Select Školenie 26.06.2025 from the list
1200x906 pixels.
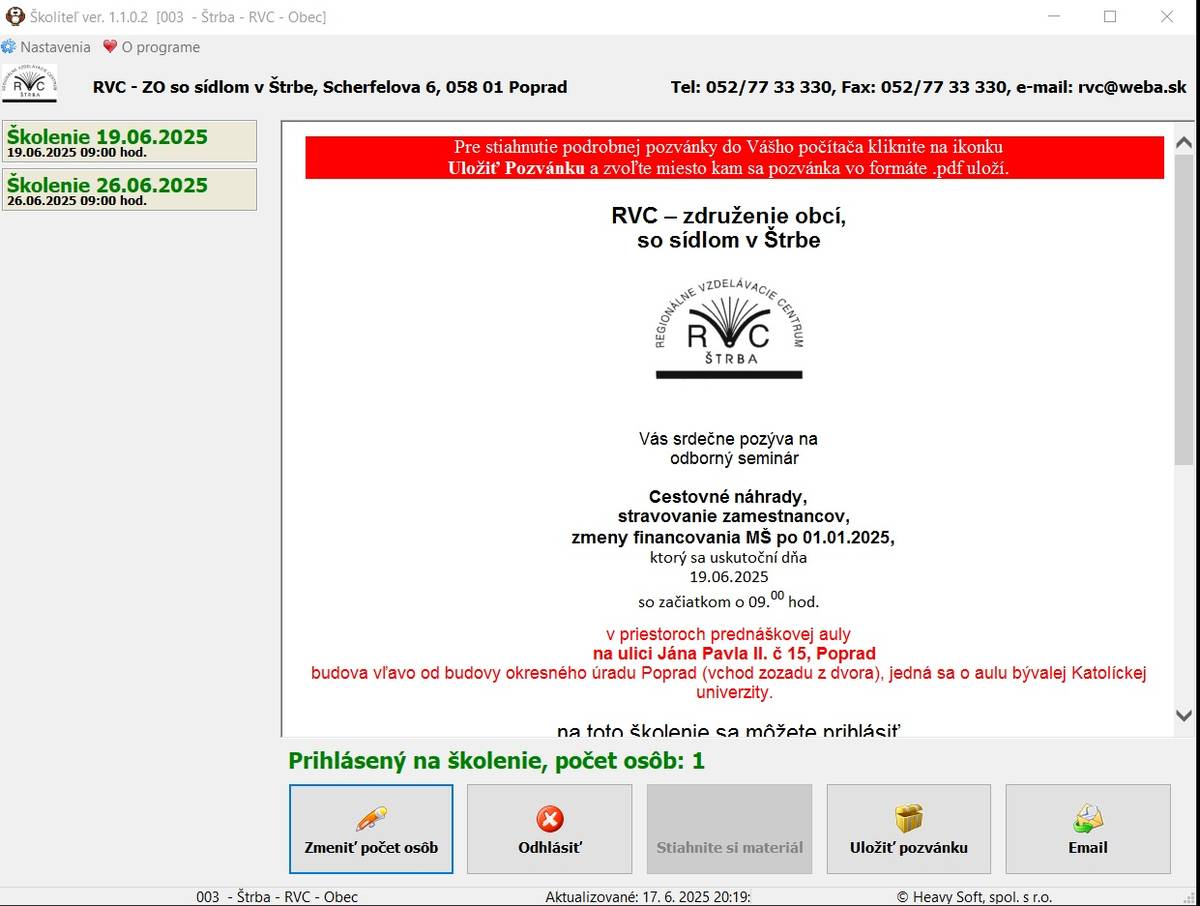(129, 189)
